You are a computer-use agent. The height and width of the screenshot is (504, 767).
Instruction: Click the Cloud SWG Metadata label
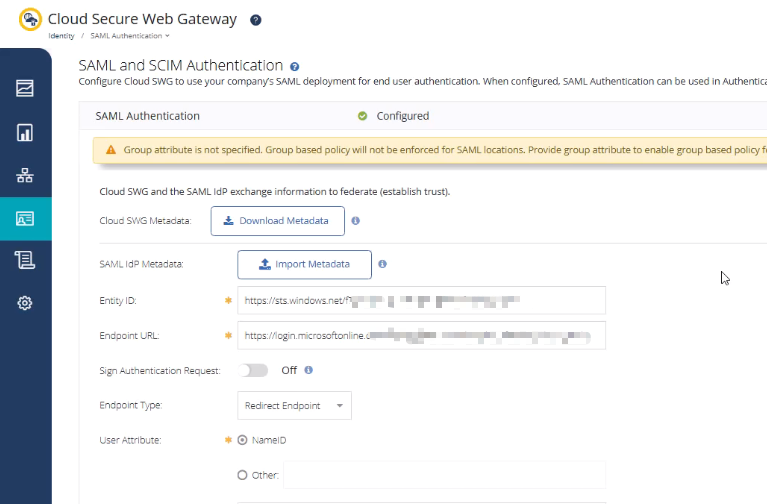click(145, 221)
